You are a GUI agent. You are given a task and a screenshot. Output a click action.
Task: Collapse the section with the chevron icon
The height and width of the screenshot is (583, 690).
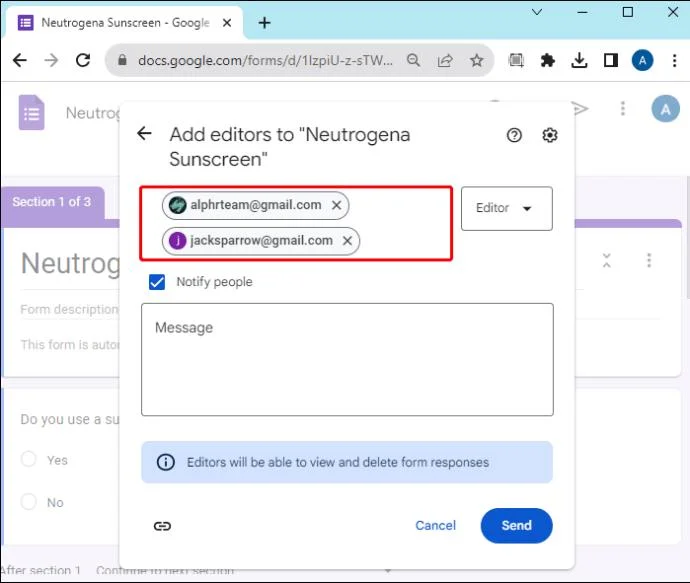coord(607,260)
